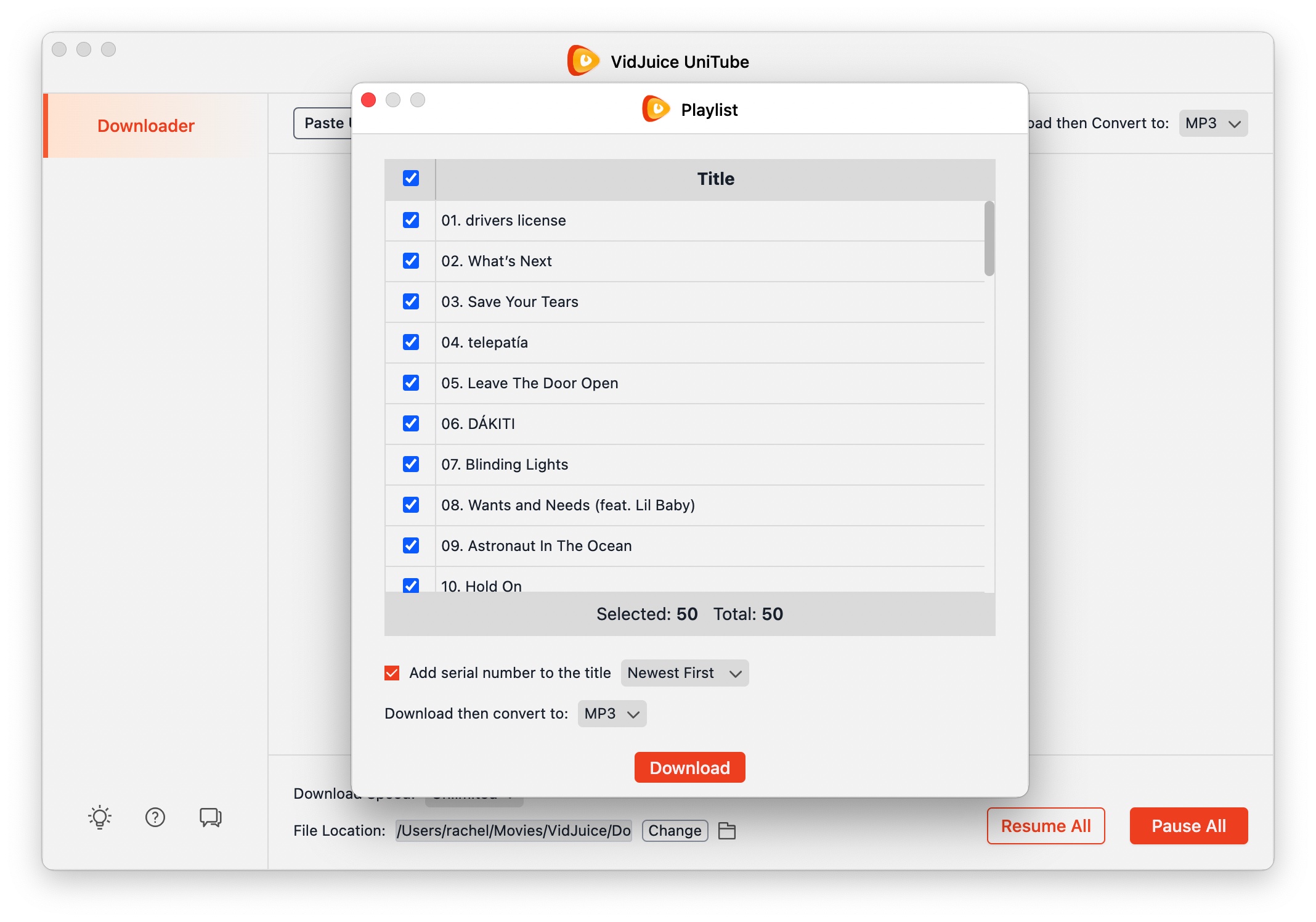Open the main window MP3 convert dropdown
This screenshot has height=922, width=1316.
click(1213, 123)
